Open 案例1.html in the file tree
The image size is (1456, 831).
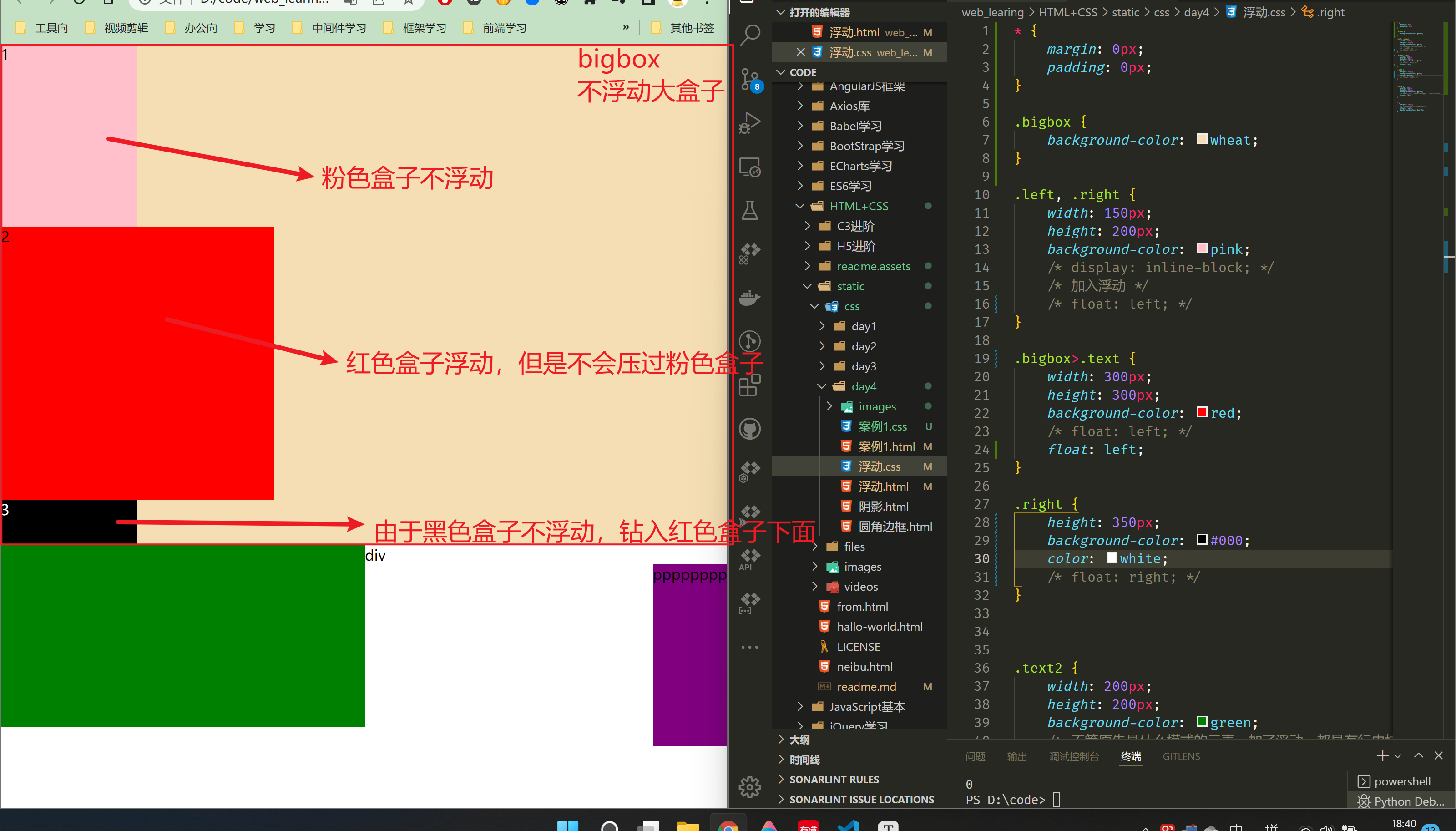(886, 446)
